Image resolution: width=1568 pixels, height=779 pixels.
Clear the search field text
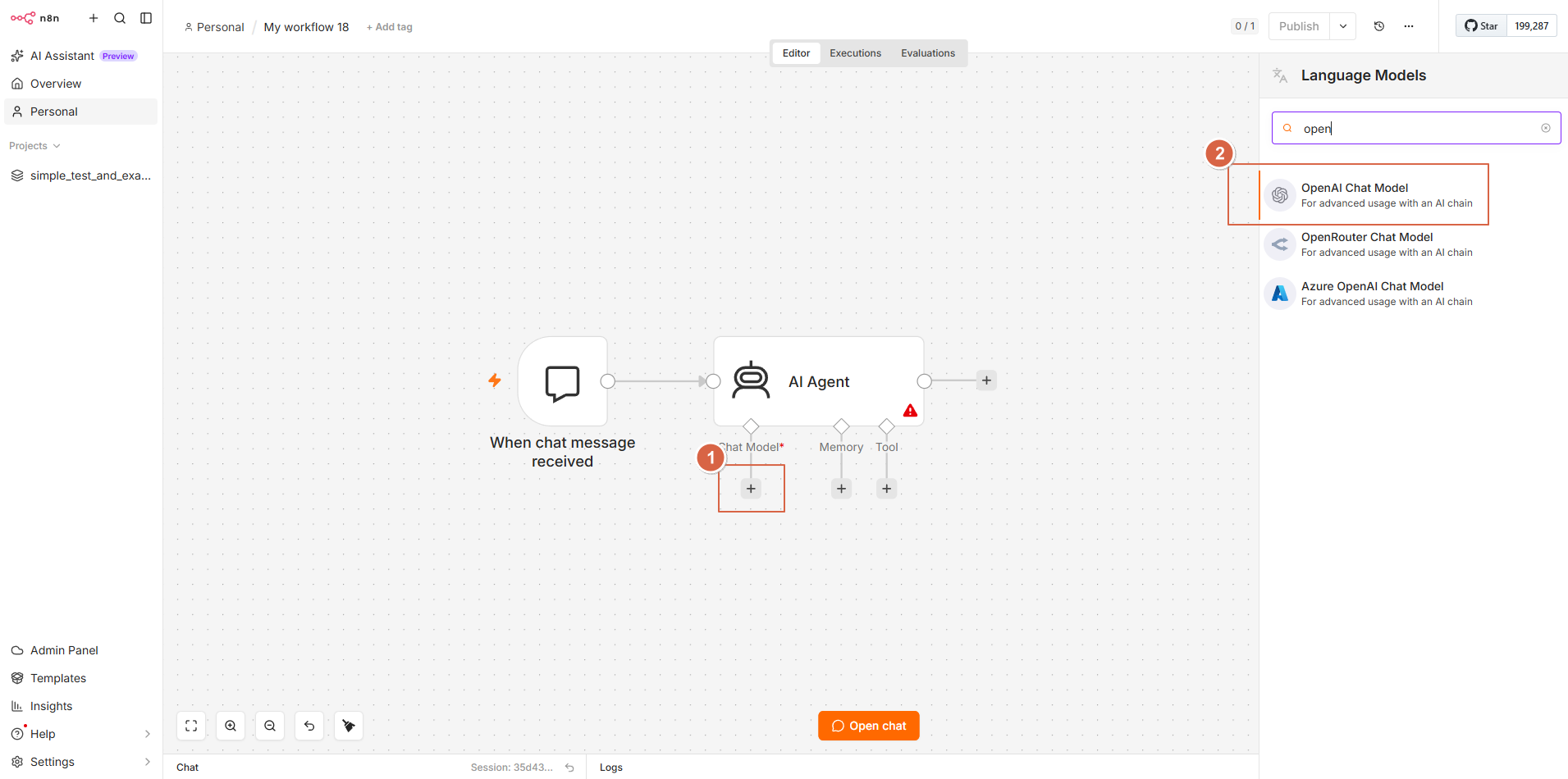click(1546, 128)
